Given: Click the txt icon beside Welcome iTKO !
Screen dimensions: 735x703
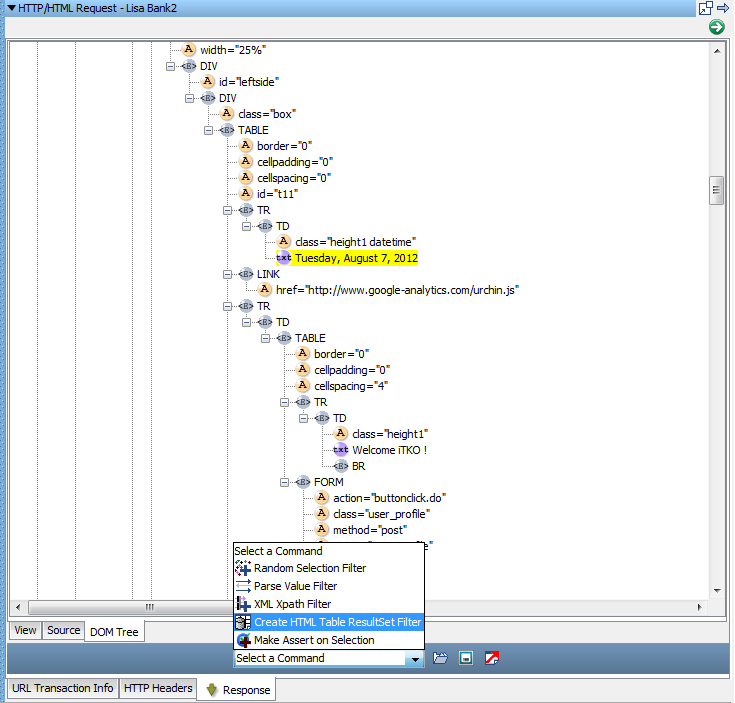Looking at the screenshot, I should click(341, 450).
